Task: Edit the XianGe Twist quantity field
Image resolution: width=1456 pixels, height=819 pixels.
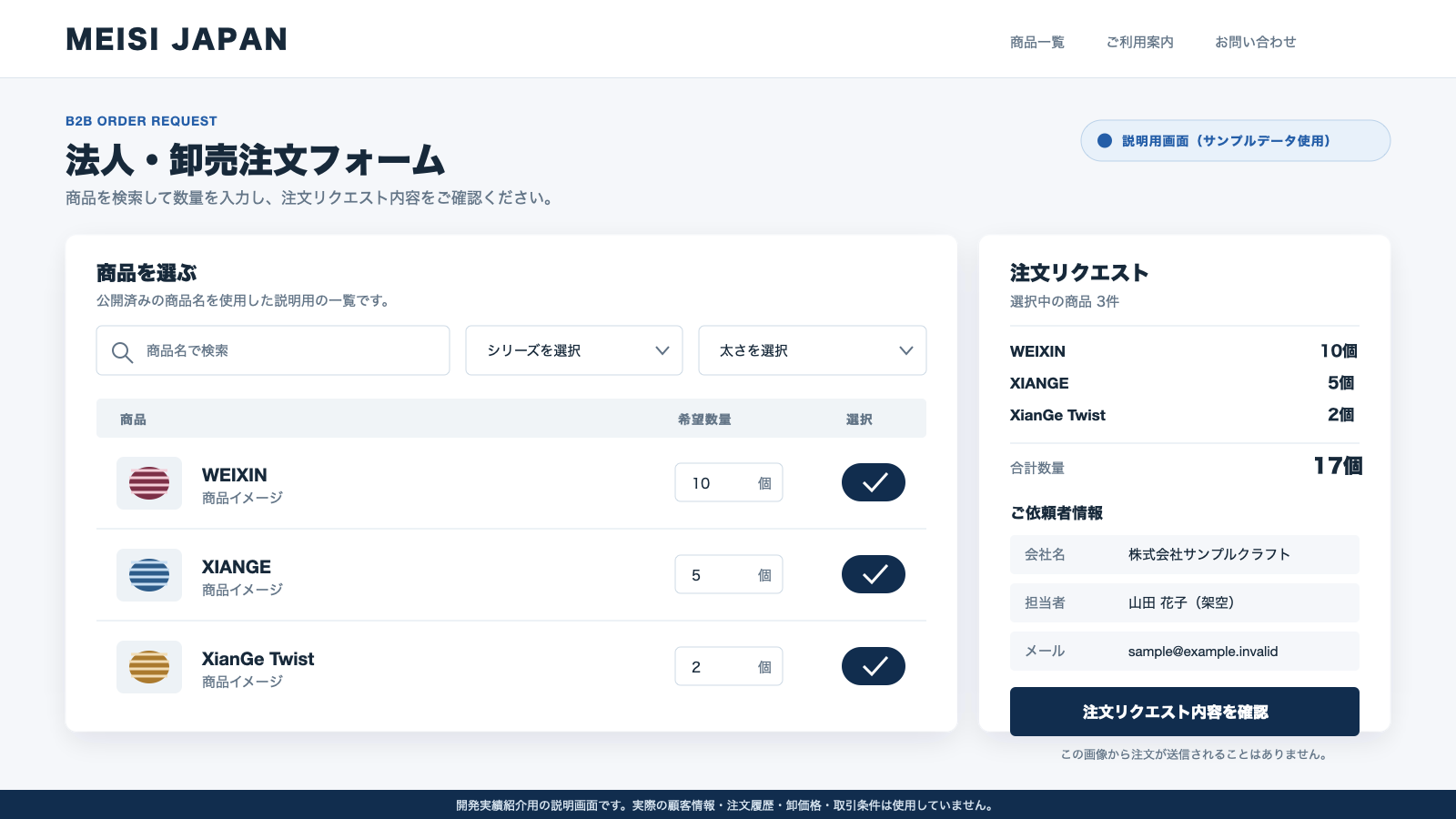Action: pyautogui.click(x=729, y=666)
